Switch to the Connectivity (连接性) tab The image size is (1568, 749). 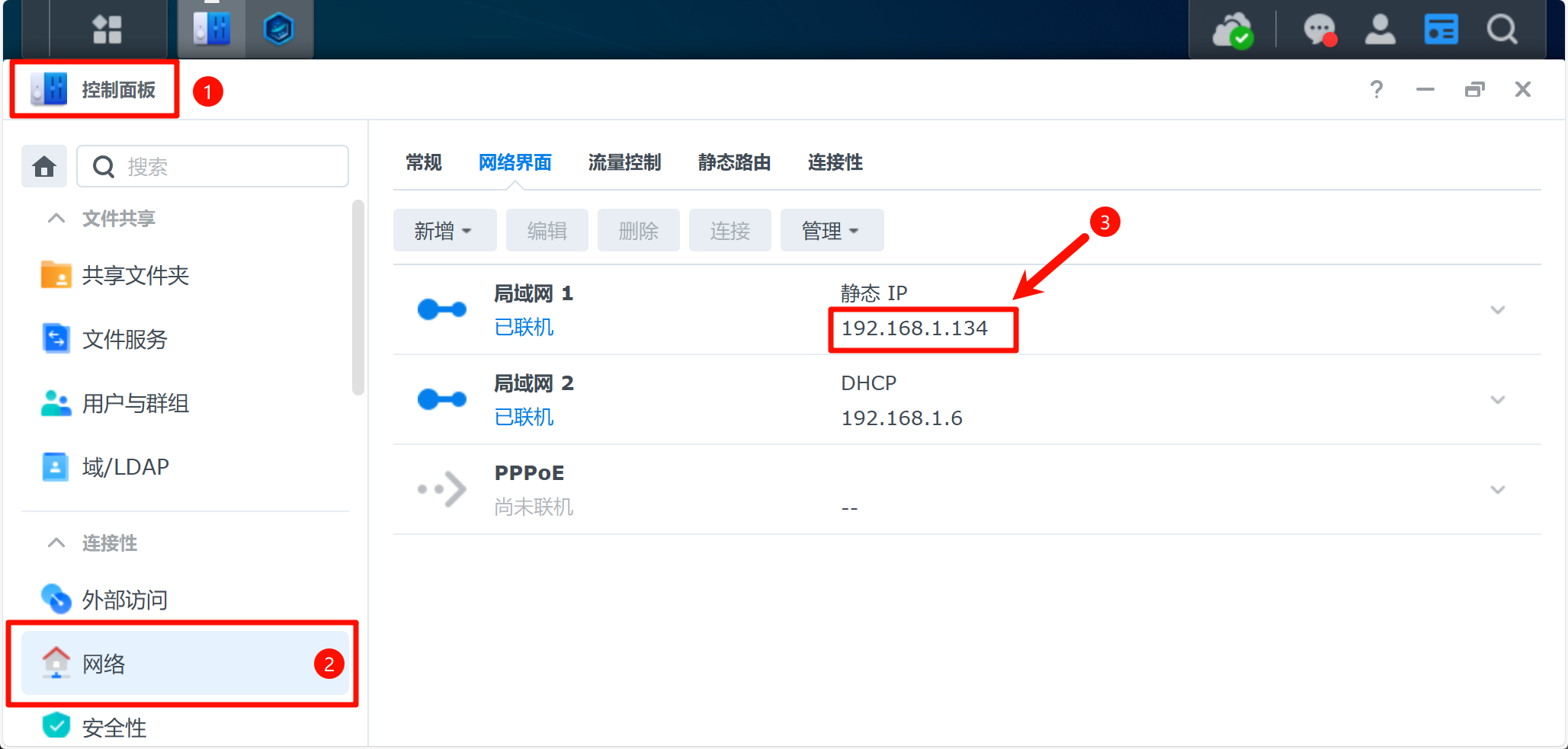coord(835,162)
